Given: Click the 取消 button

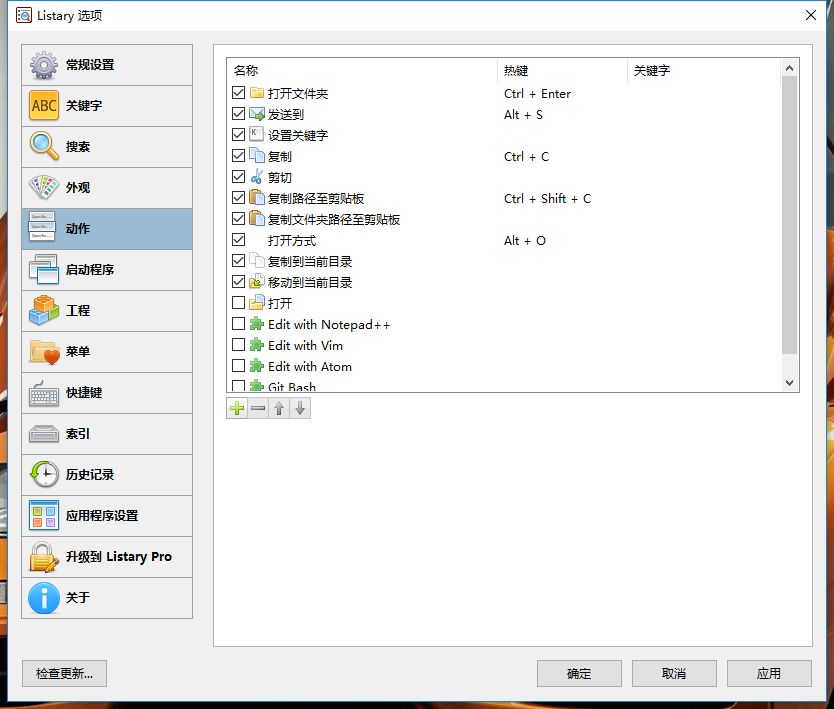Looking at the screenshot, I should coord(674,674).
